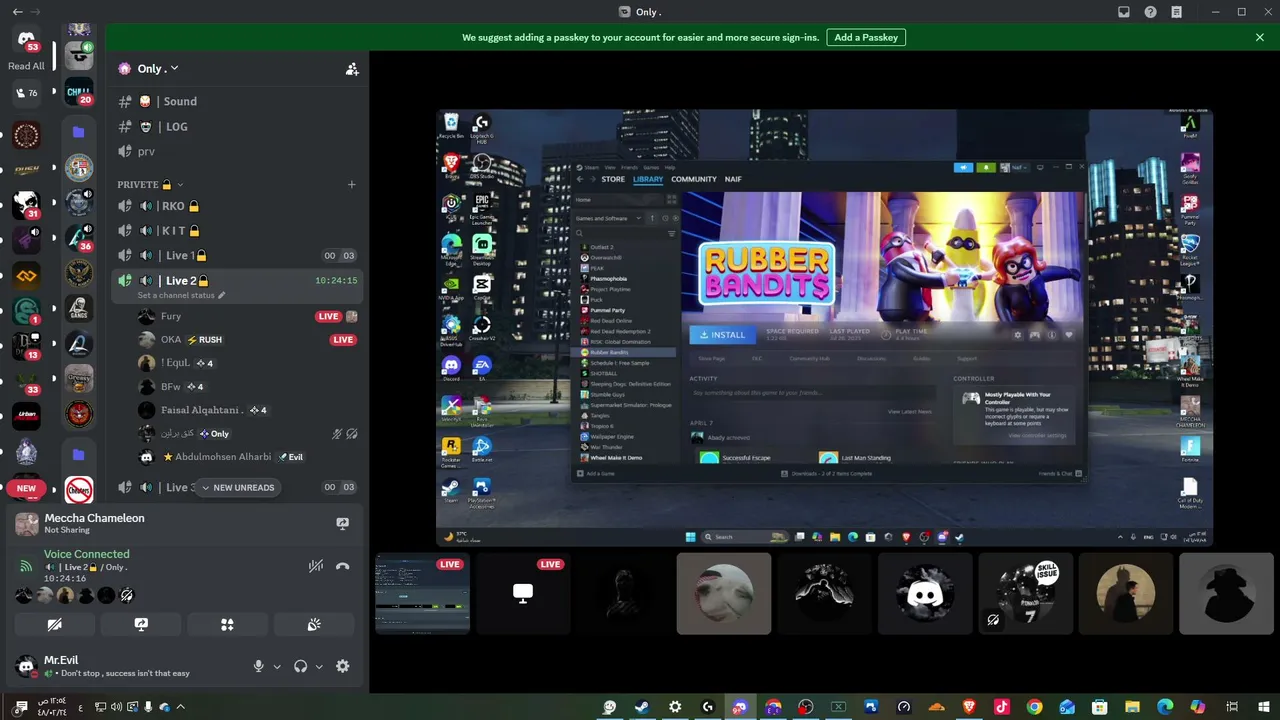The width and height of the screenshot is (1280, 720).
Task: Open the server icon with 20 badge
Action: click(x=79, y=93)
